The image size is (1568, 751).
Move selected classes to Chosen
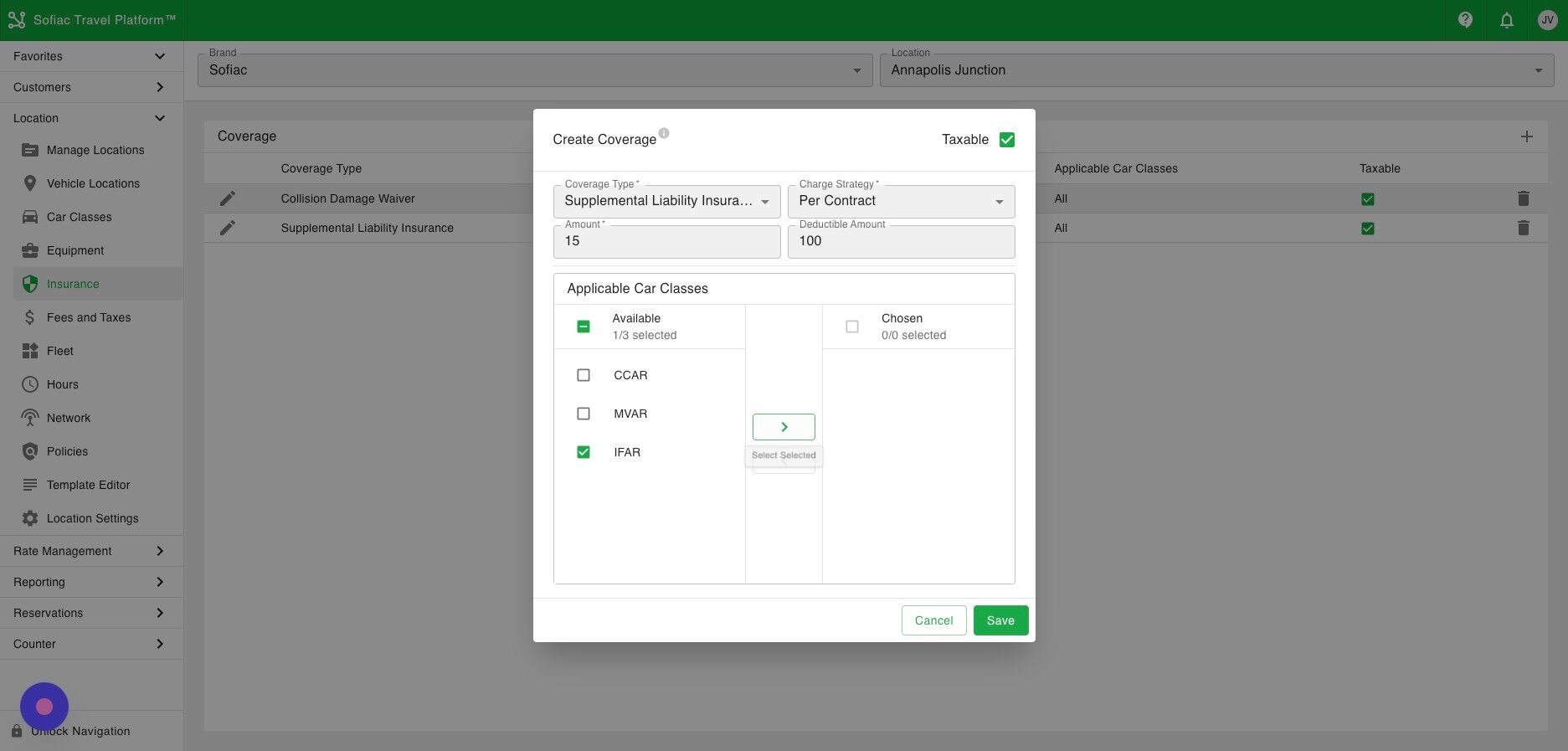click(x=784, y=427)
